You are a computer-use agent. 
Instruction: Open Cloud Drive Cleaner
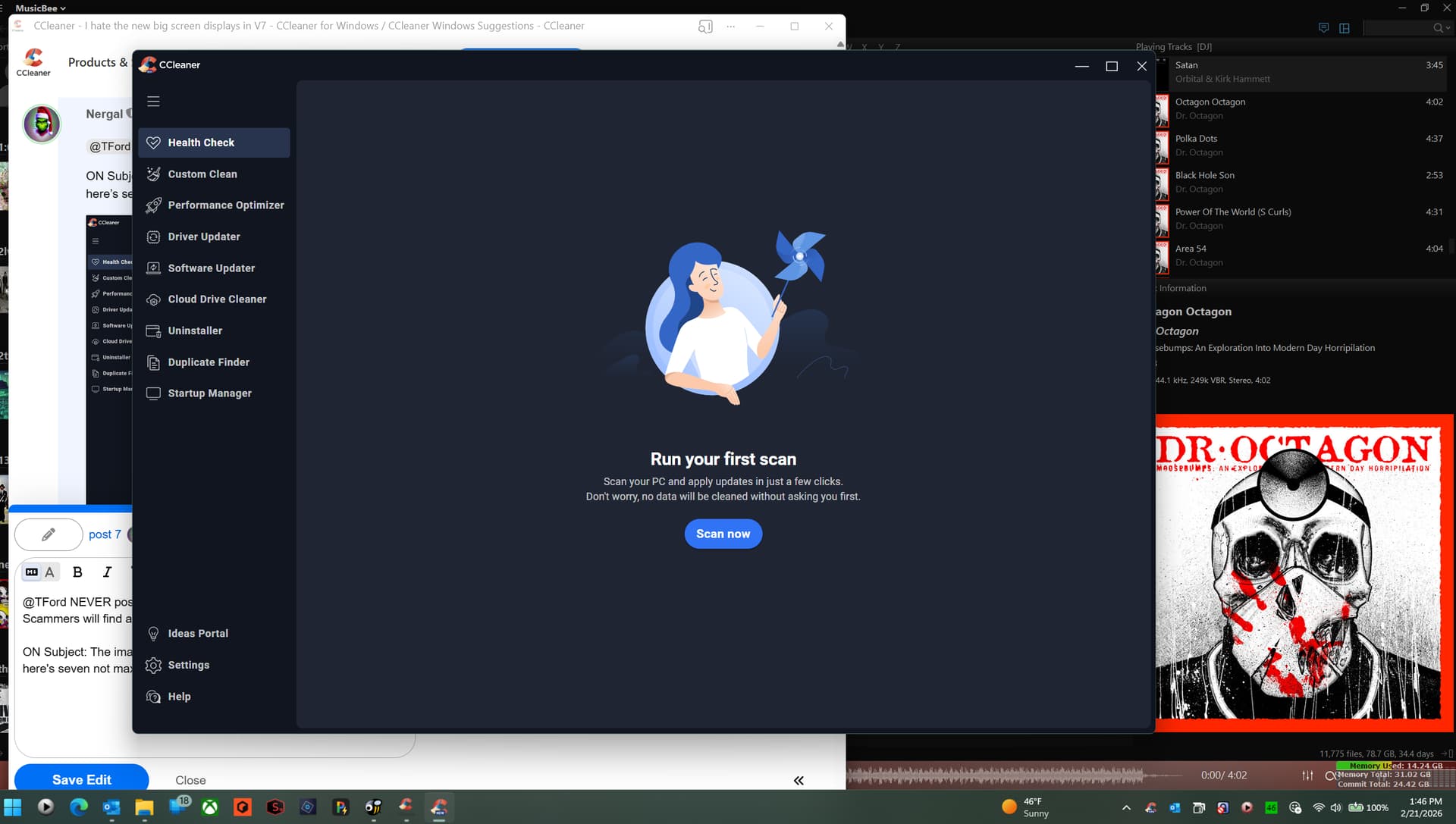click(217, 299)
